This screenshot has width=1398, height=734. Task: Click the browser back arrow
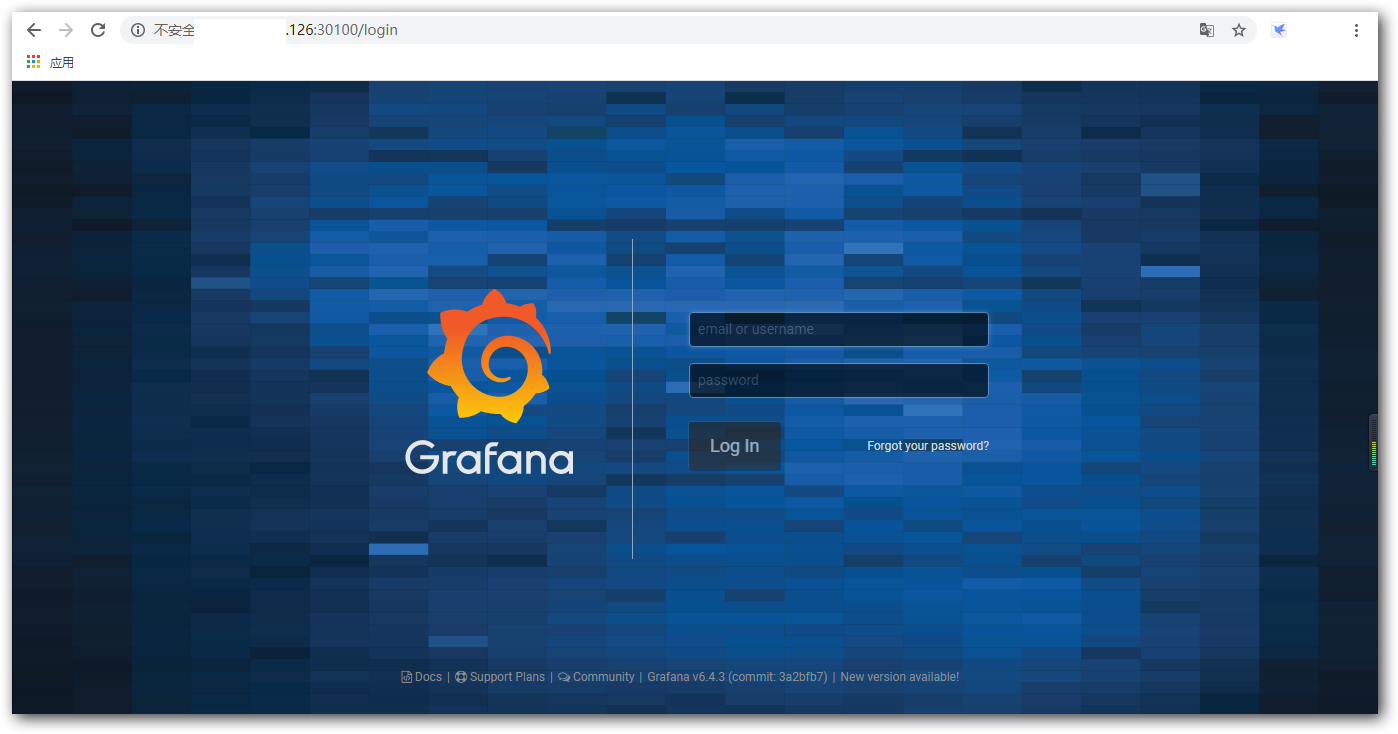click(34, 30)
